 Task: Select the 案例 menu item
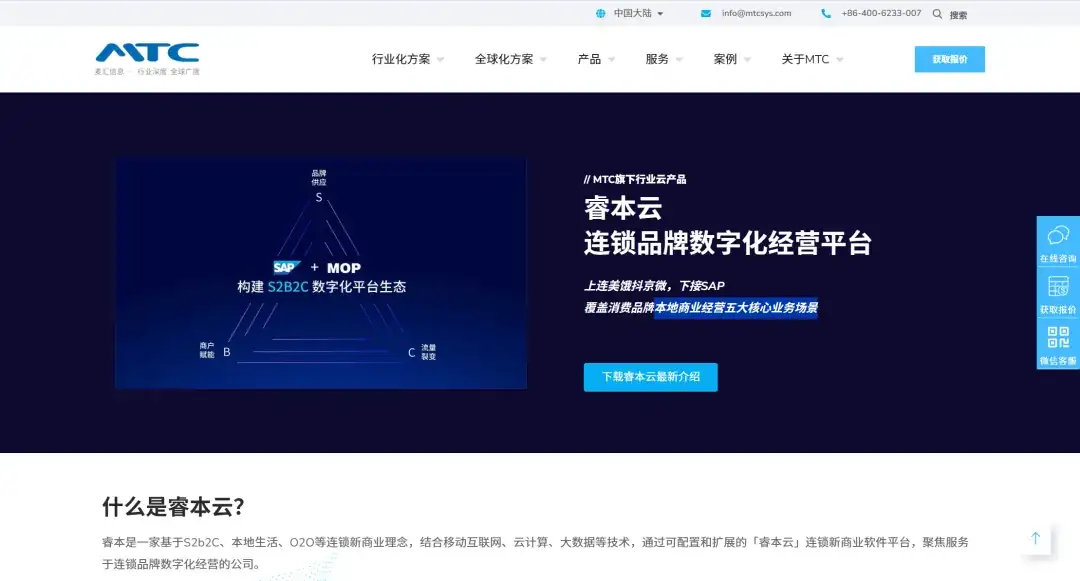727,59
